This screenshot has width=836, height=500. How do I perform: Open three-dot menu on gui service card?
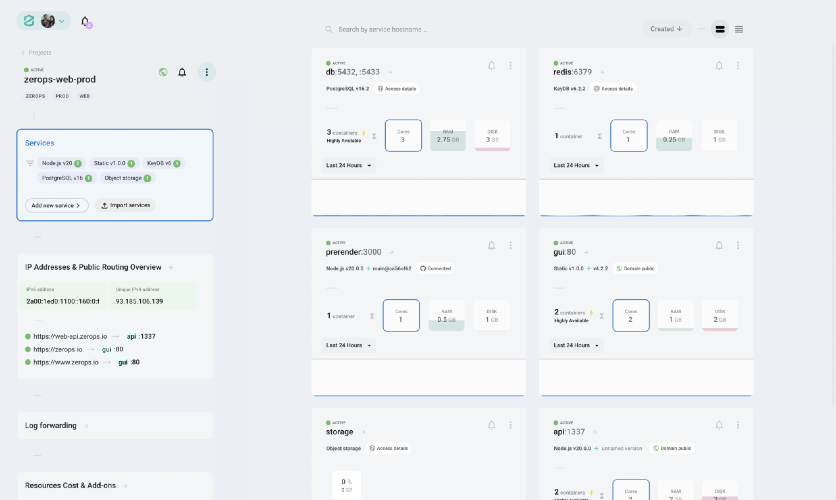[738, 245]
